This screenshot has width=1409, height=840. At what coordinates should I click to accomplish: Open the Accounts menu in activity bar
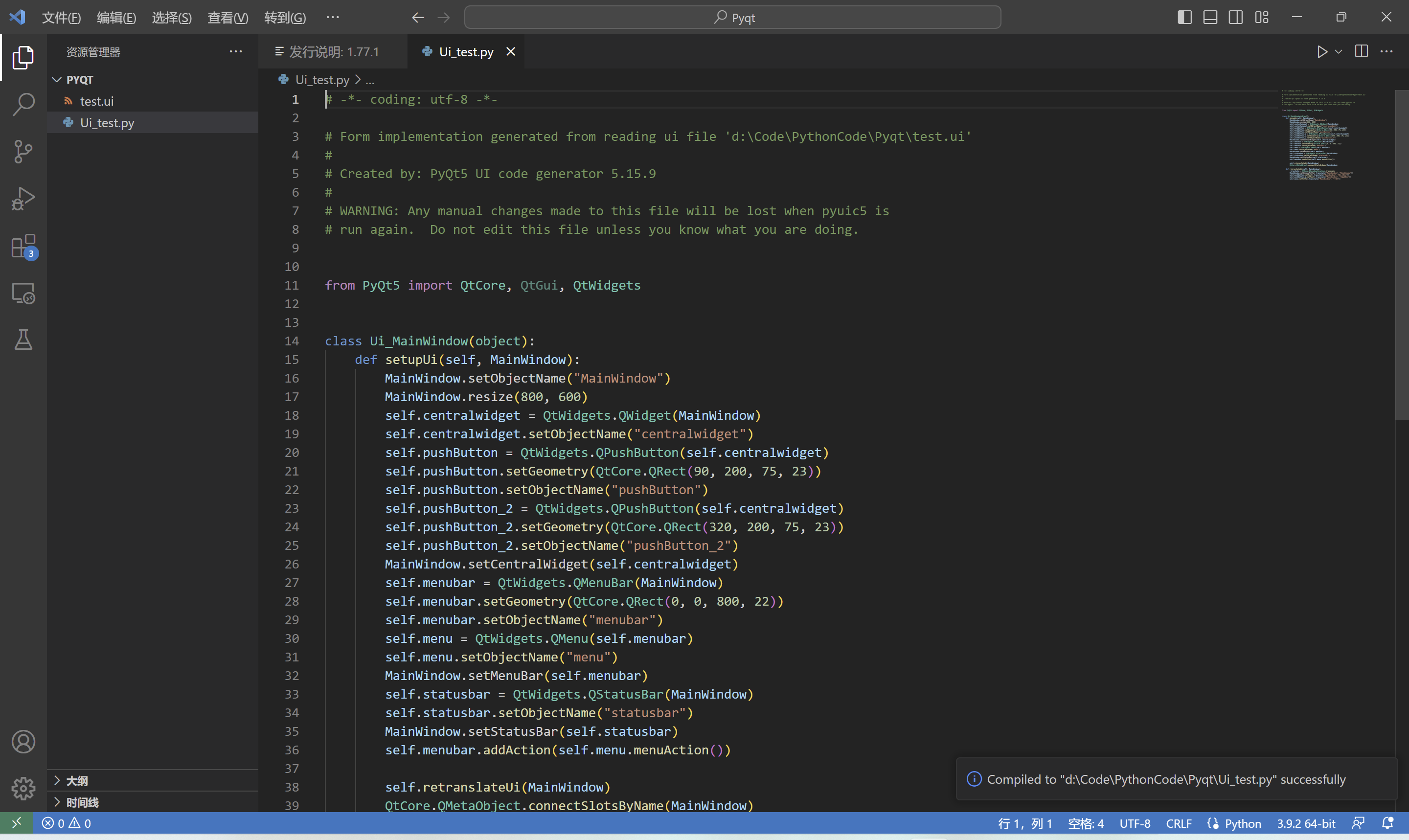23,742
